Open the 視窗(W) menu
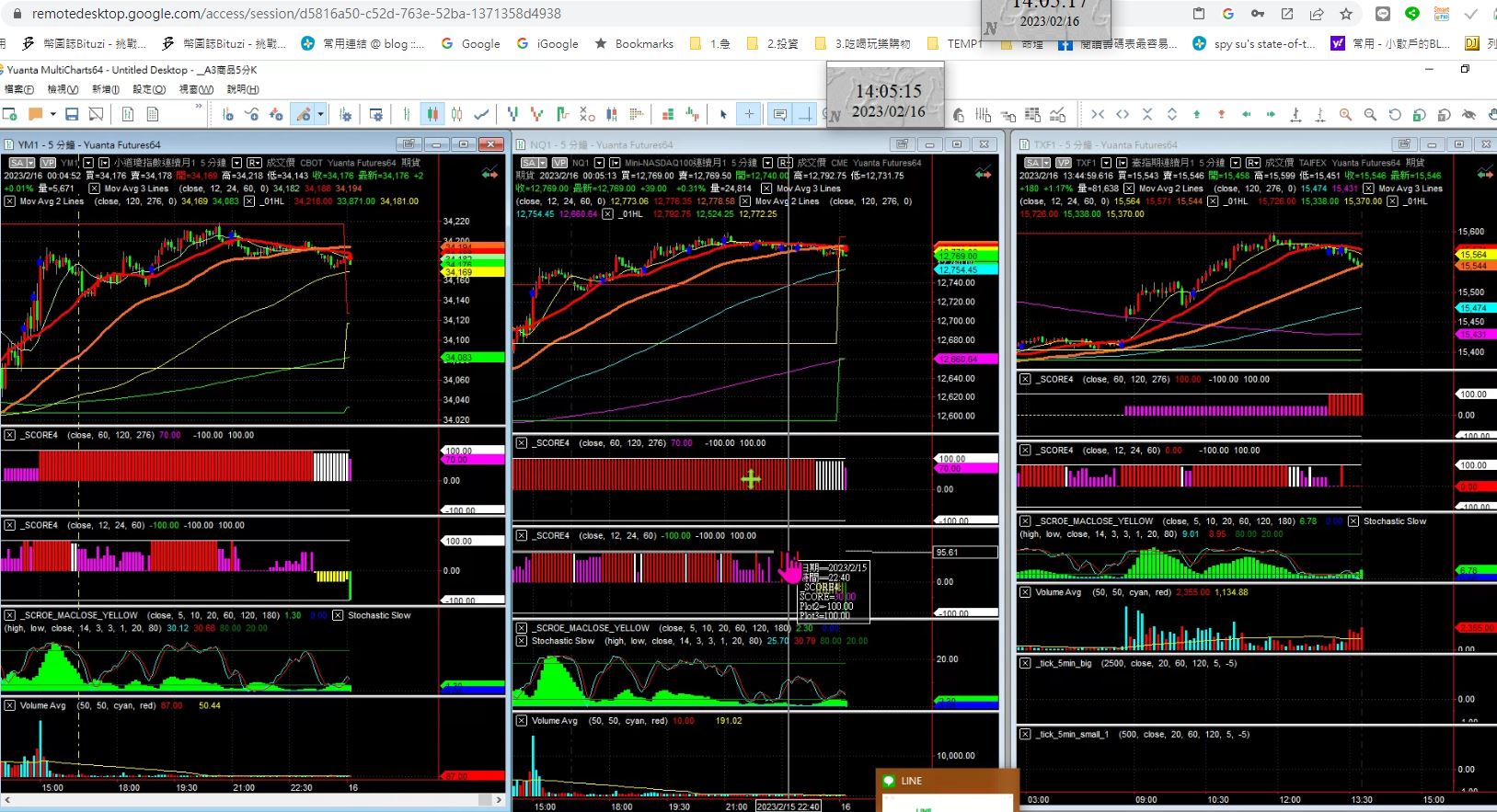Screen dimensions: 1497x812 tap(196, 89)
